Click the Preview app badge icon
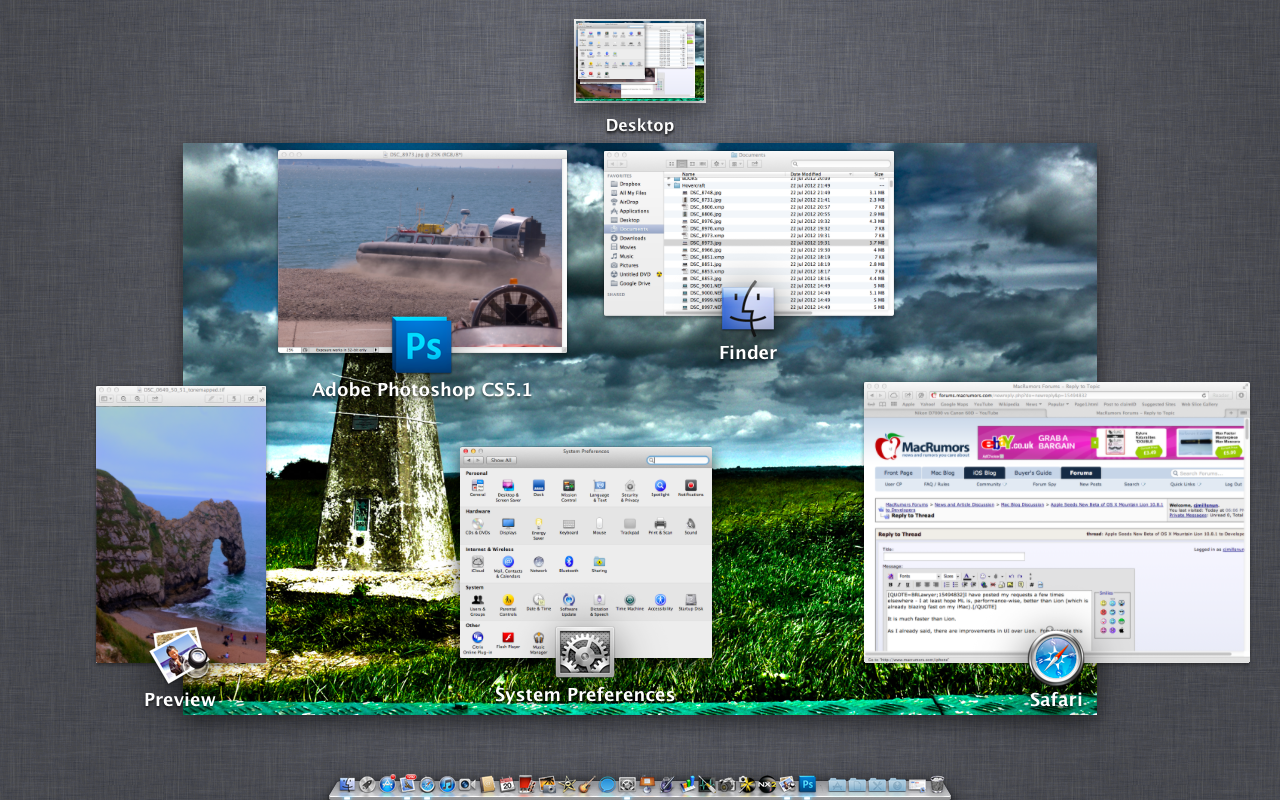Viewport: 1280px width, 800px height. click(x=179, y=656)
